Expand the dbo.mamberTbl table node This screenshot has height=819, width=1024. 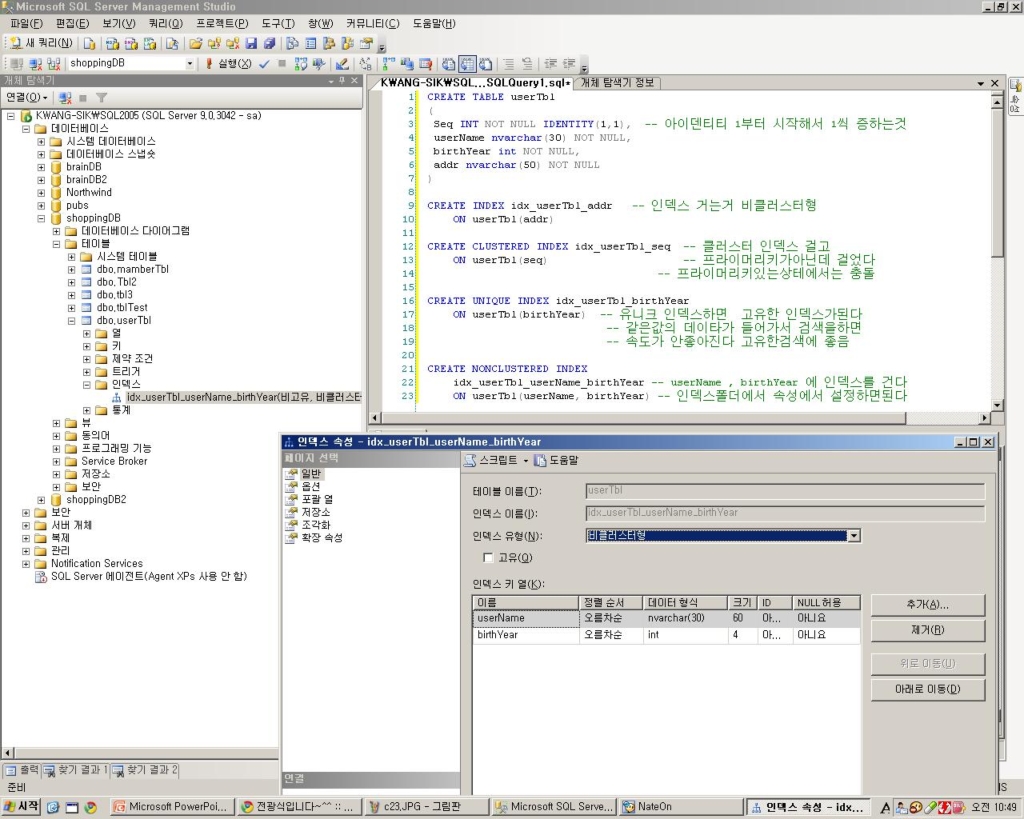[72, 270]
